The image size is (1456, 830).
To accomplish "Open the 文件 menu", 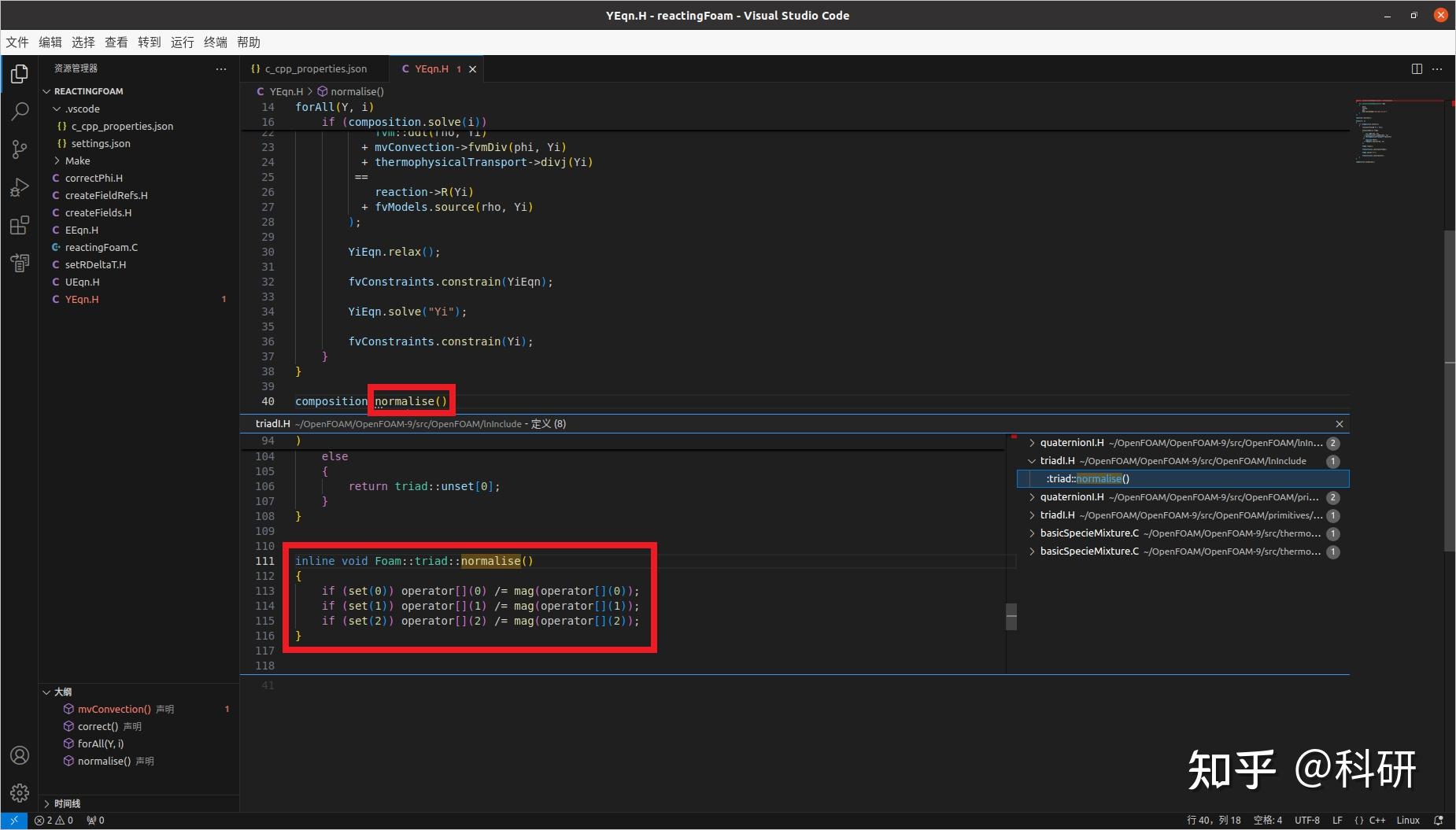I will pyautogui.click(x=17, y=42).
